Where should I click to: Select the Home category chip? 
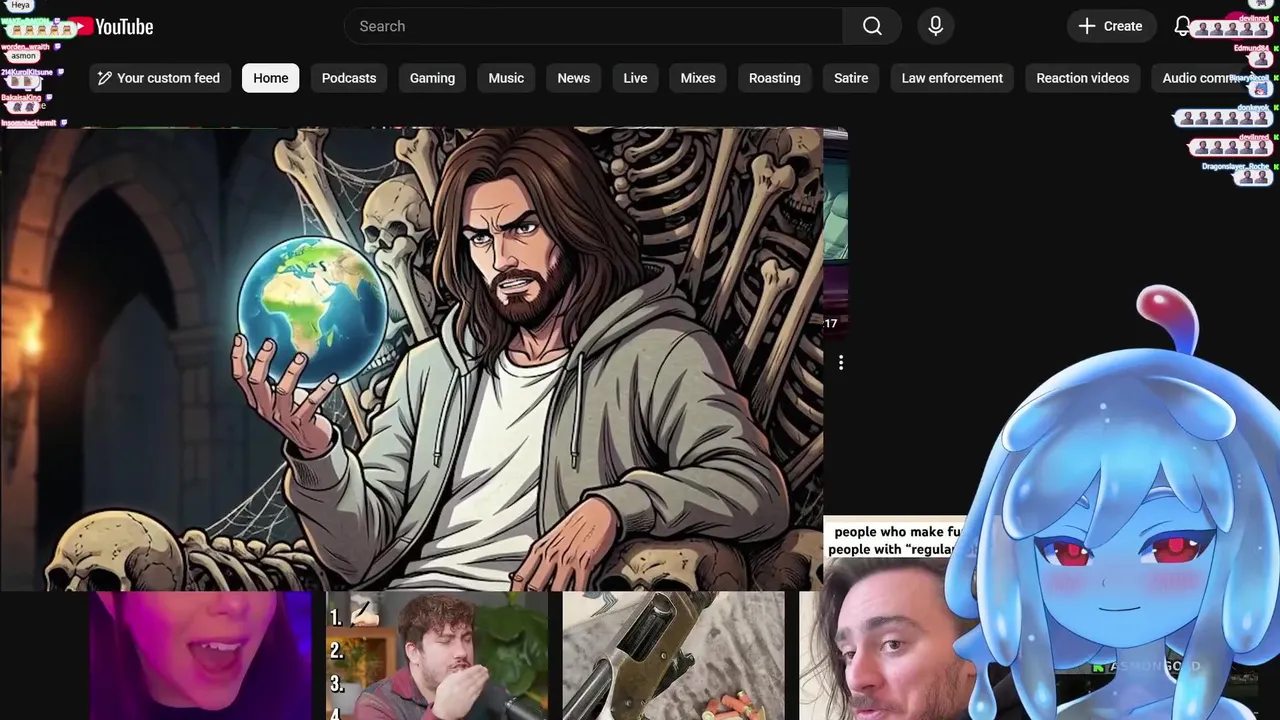point(270,78)
